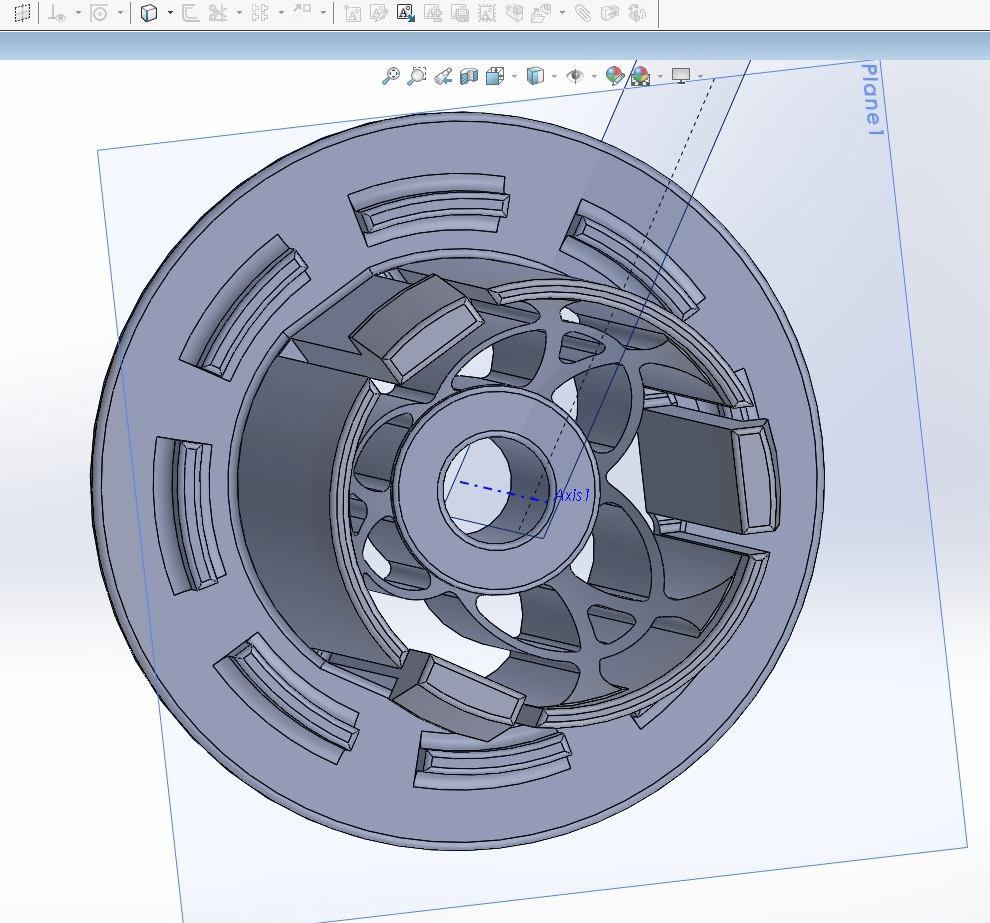Select the Plane1 label in the viewport

(873, 99)
